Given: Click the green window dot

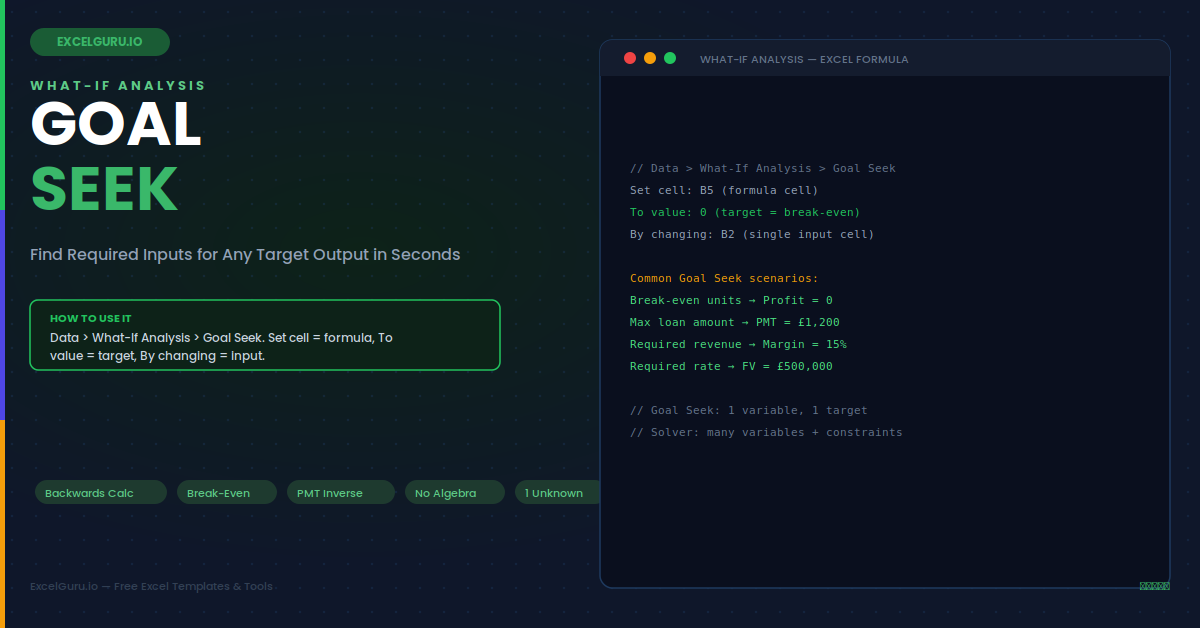Looking at the screenshot, I should pos(670,58).
